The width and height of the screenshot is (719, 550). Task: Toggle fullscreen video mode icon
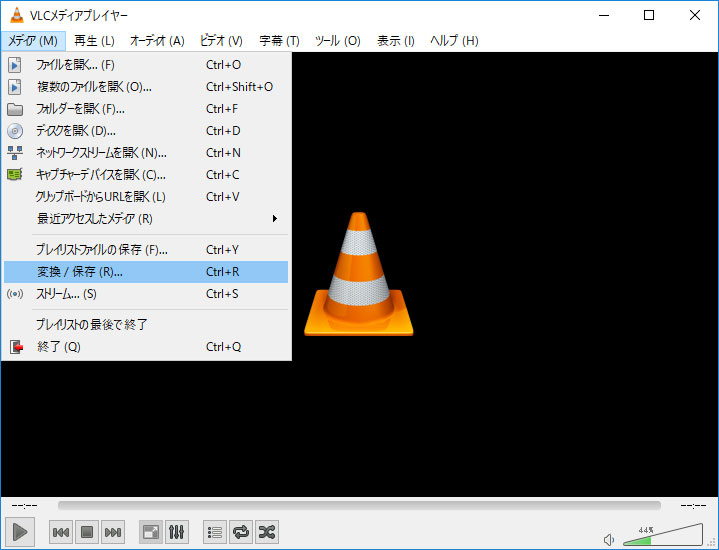click(150, 533)
